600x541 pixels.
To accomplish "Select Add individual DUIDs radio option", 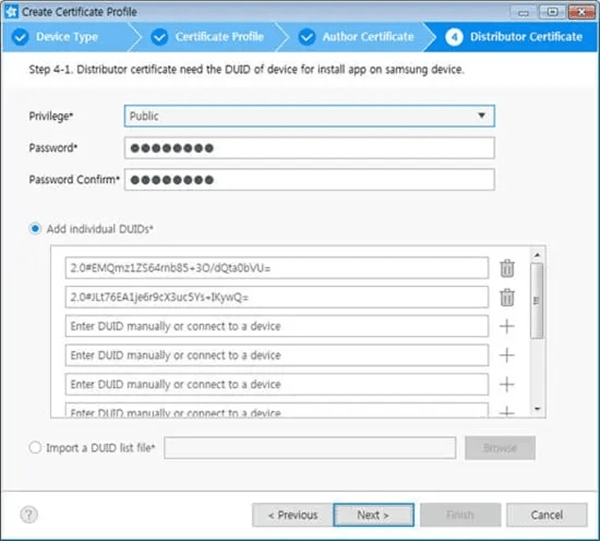I will [x=36, y=229].
